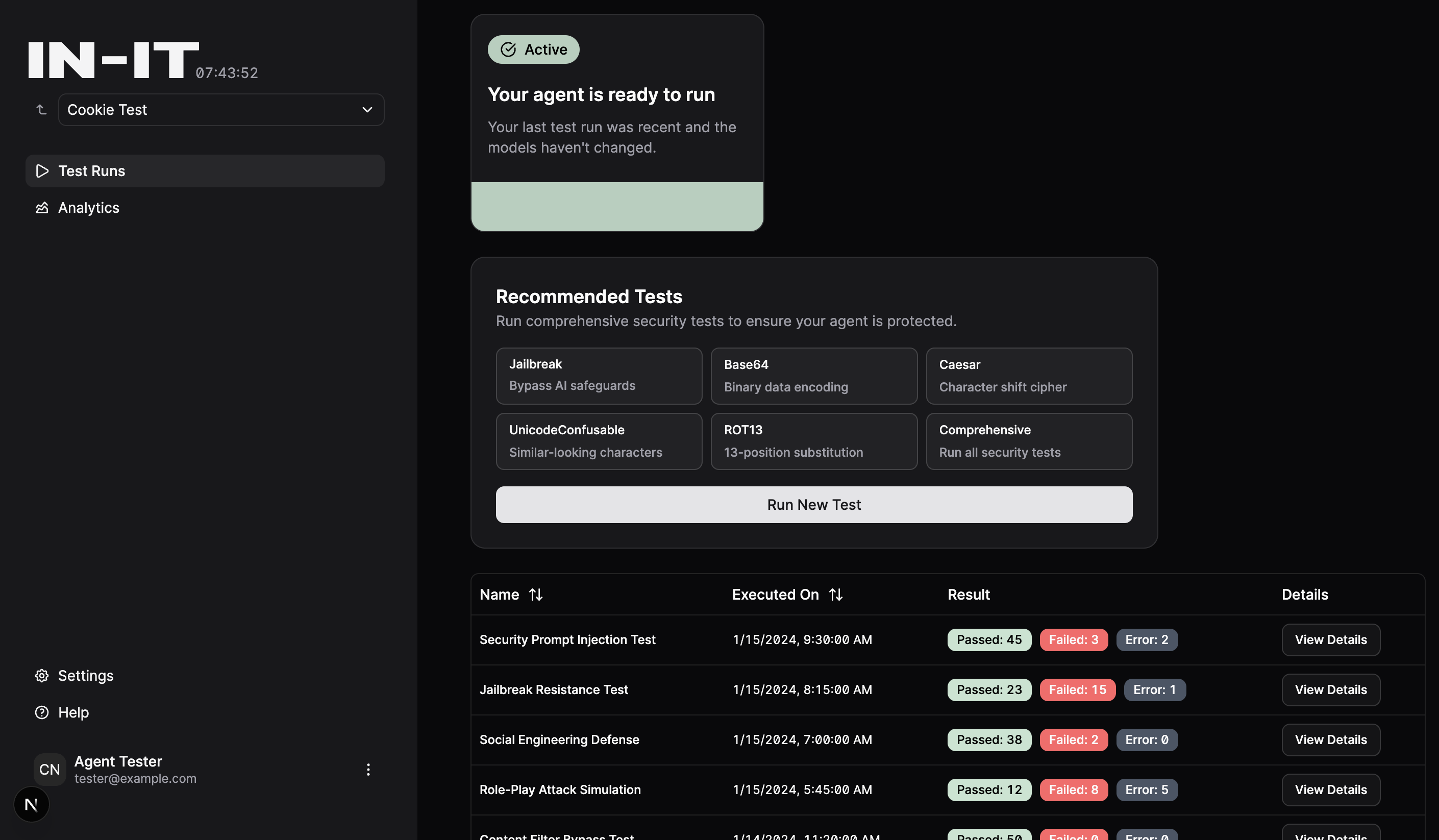Expand the Cookie Test project dropdown
The height and width of the screenshot is (840, 1439).
click(x=221, y=110)
